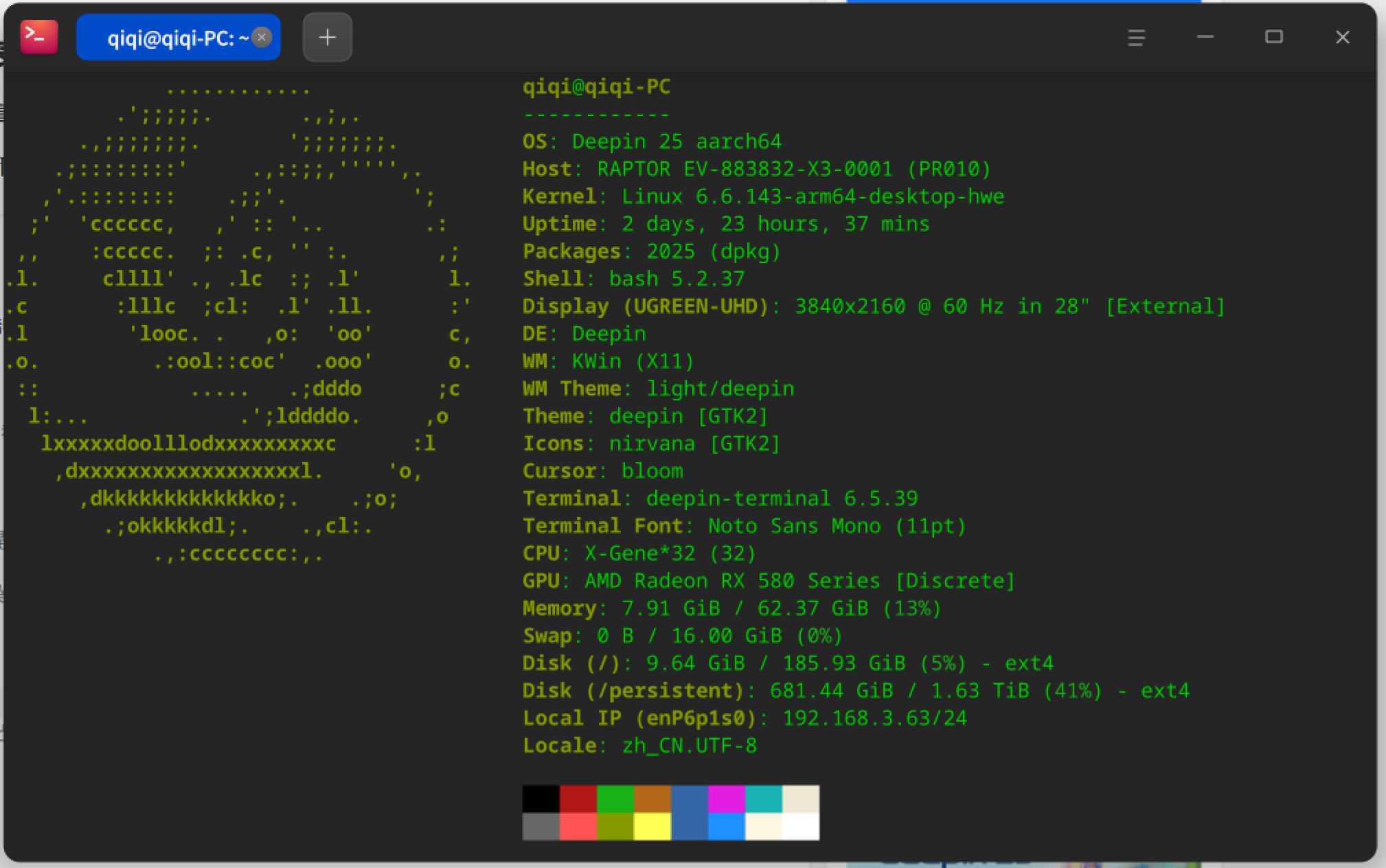1386x868 pixels.
Task: Close the qiqi@qiqi-PC tab
Action: tap(262, 37)
